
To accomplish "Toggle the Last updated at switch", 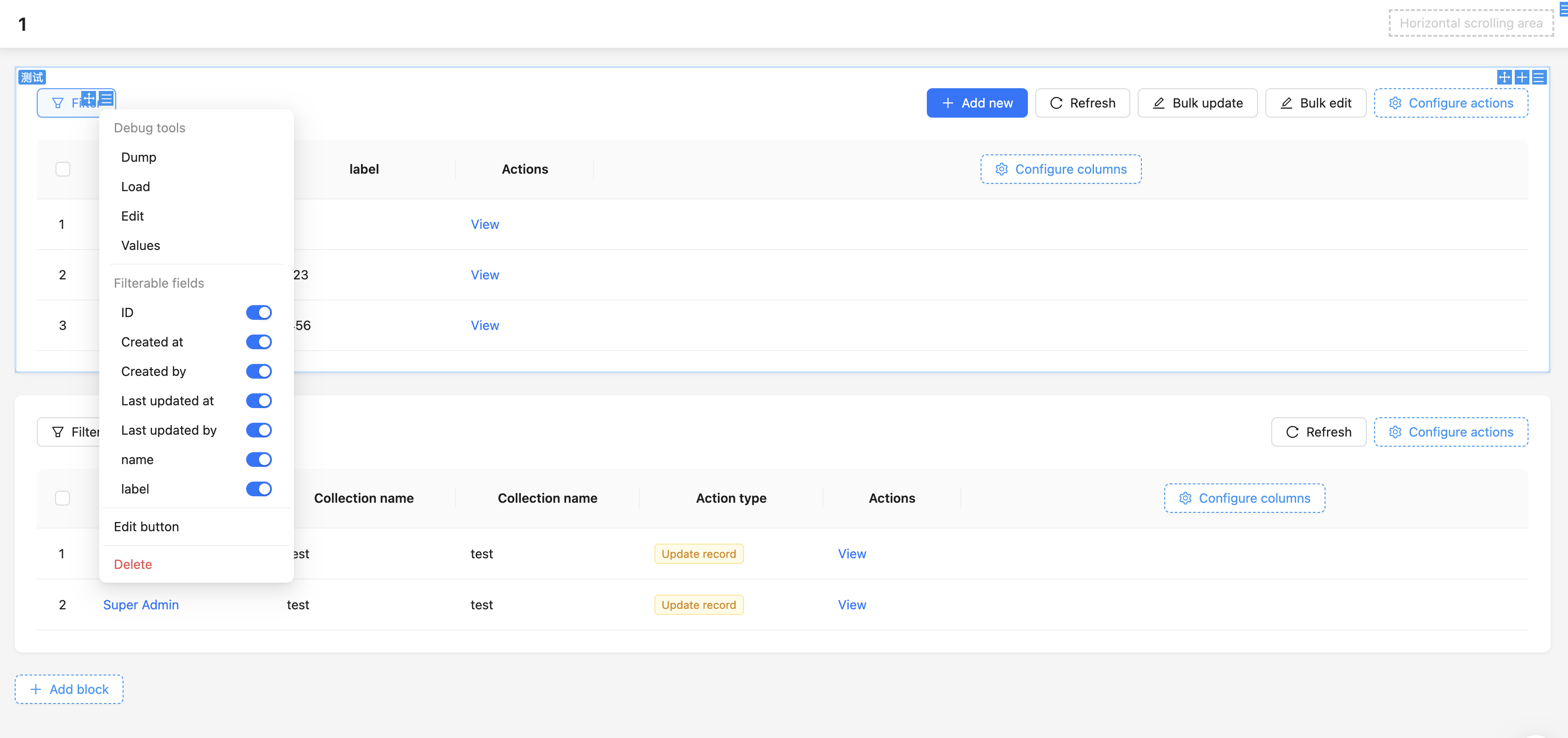I will click(259, 401).
